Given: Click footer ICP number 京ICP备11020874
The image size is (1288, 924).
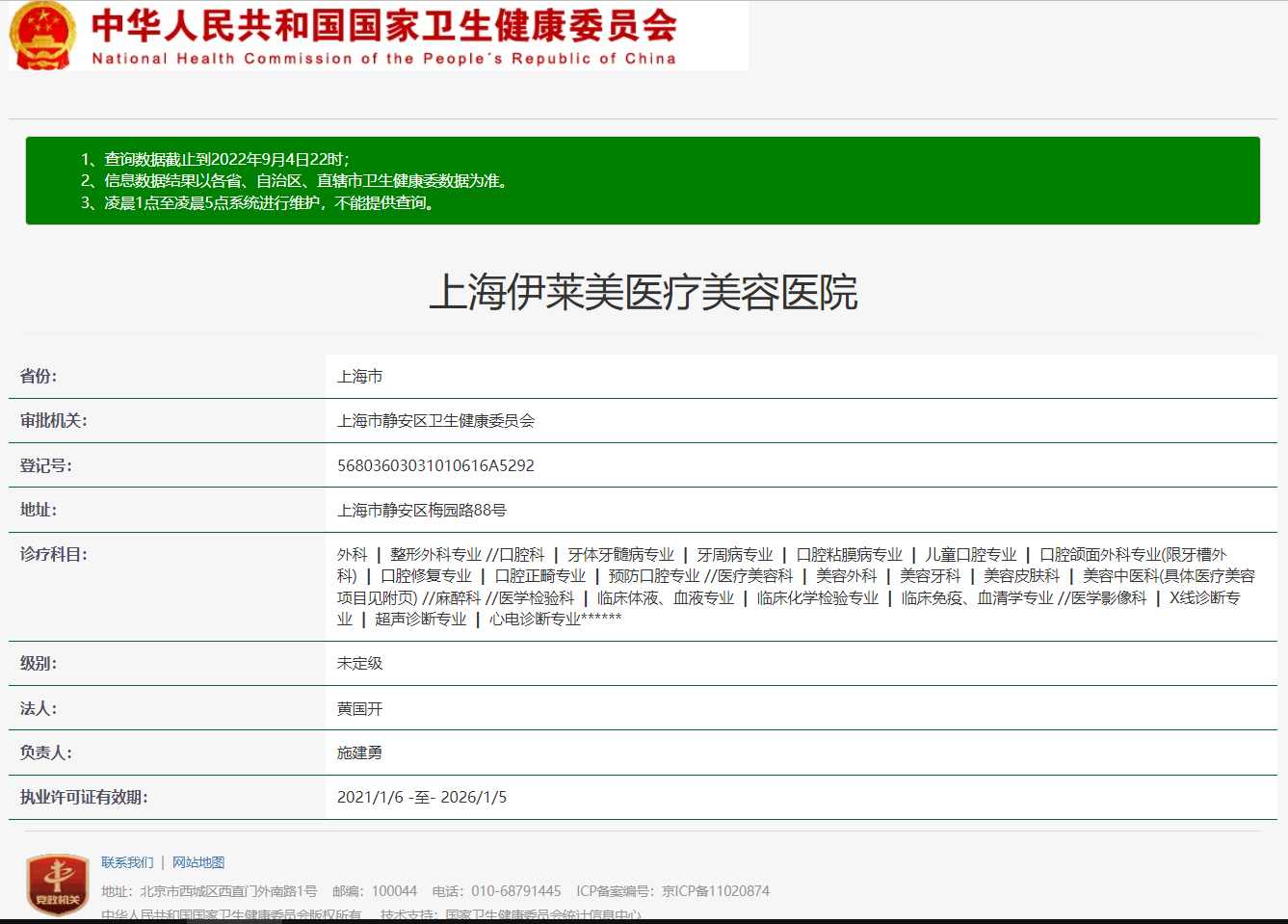Looking at the screenshot, I should (716, 891).
